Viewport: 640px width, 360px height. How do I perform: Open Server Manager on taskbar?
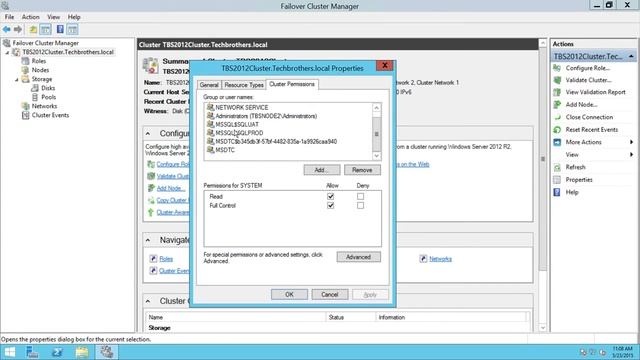coord(32,352)
